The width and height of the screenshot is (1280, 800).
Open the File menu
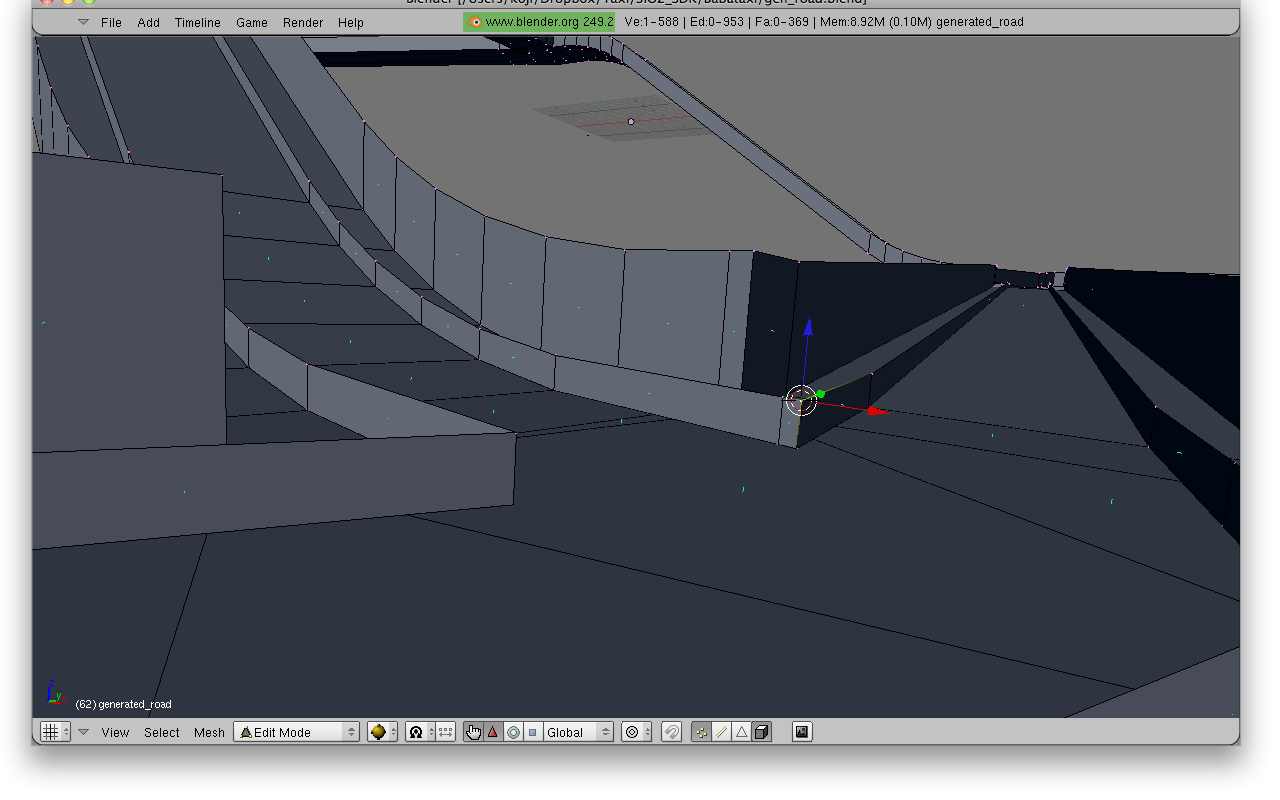[x=111, y=22]
